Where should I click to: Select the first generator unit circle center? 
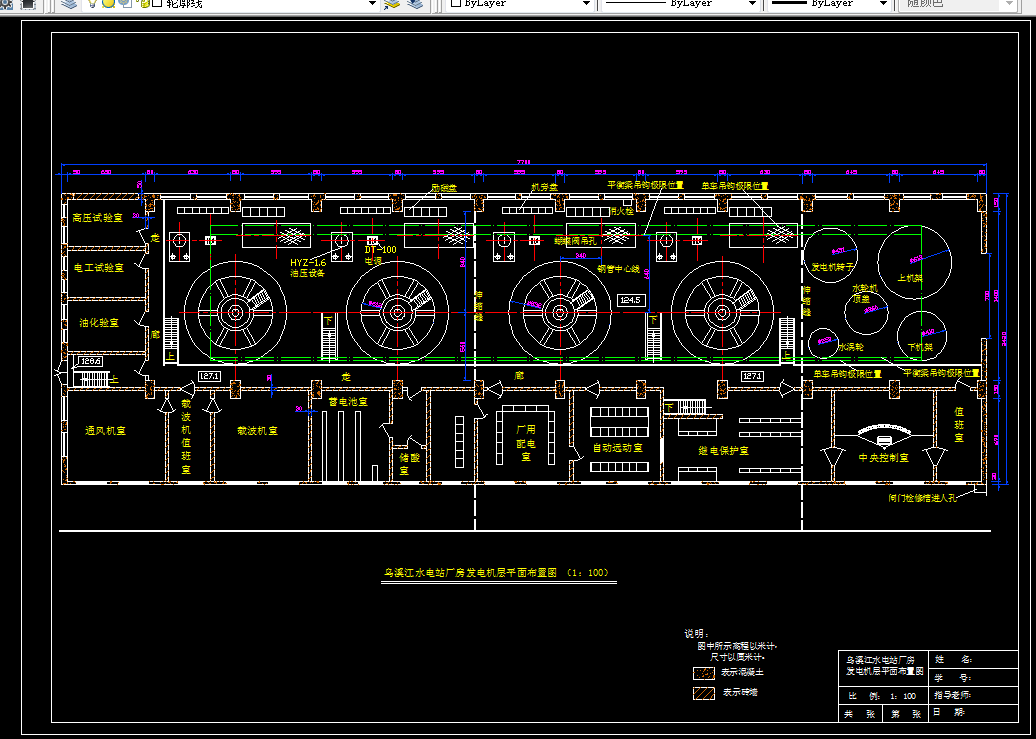click(235, 312)
